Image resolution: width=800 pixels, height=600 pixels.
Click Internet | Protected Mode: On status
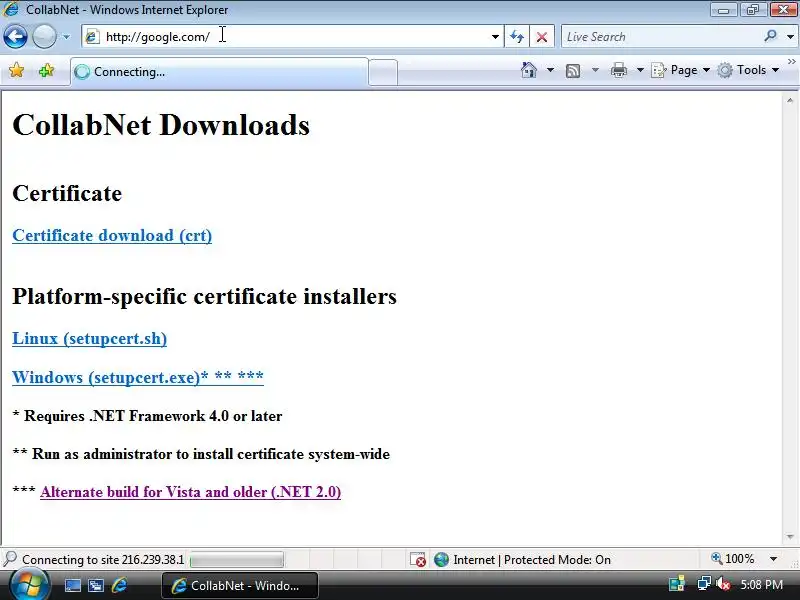click(522, 560)
